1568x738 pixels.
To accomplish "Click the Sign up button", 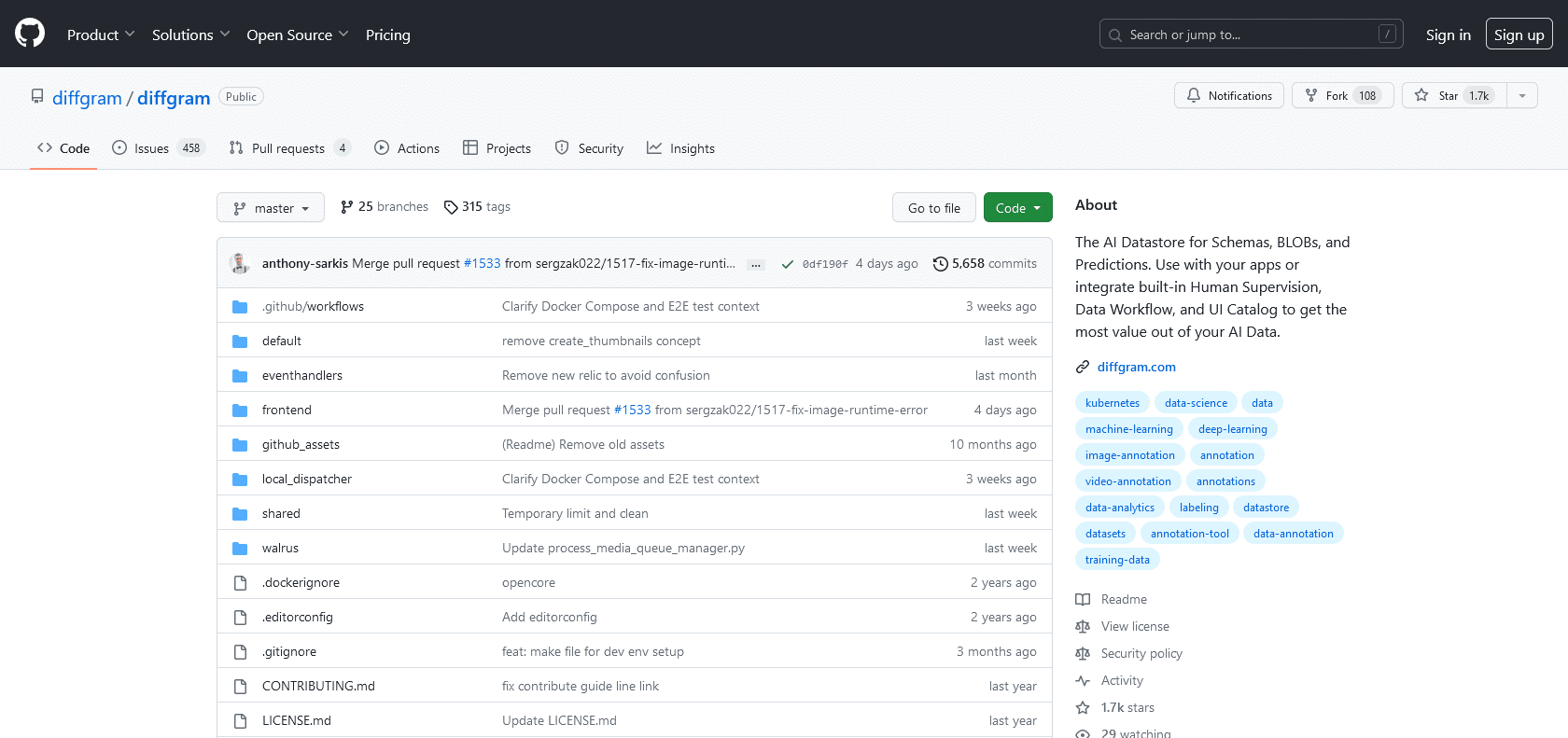I will coord(1519,35).
